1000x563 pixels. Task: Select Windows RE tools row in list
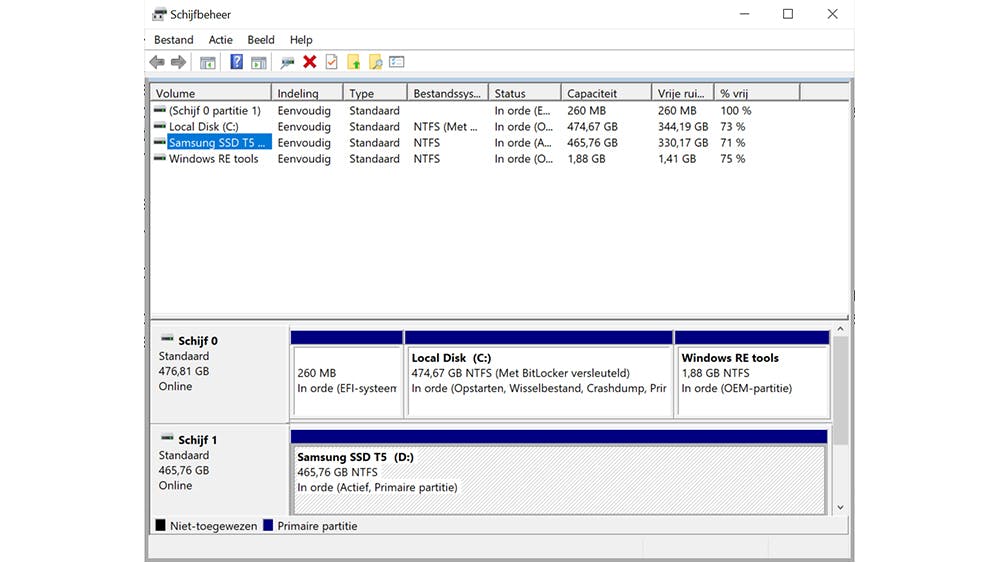(x=213, y=159)
